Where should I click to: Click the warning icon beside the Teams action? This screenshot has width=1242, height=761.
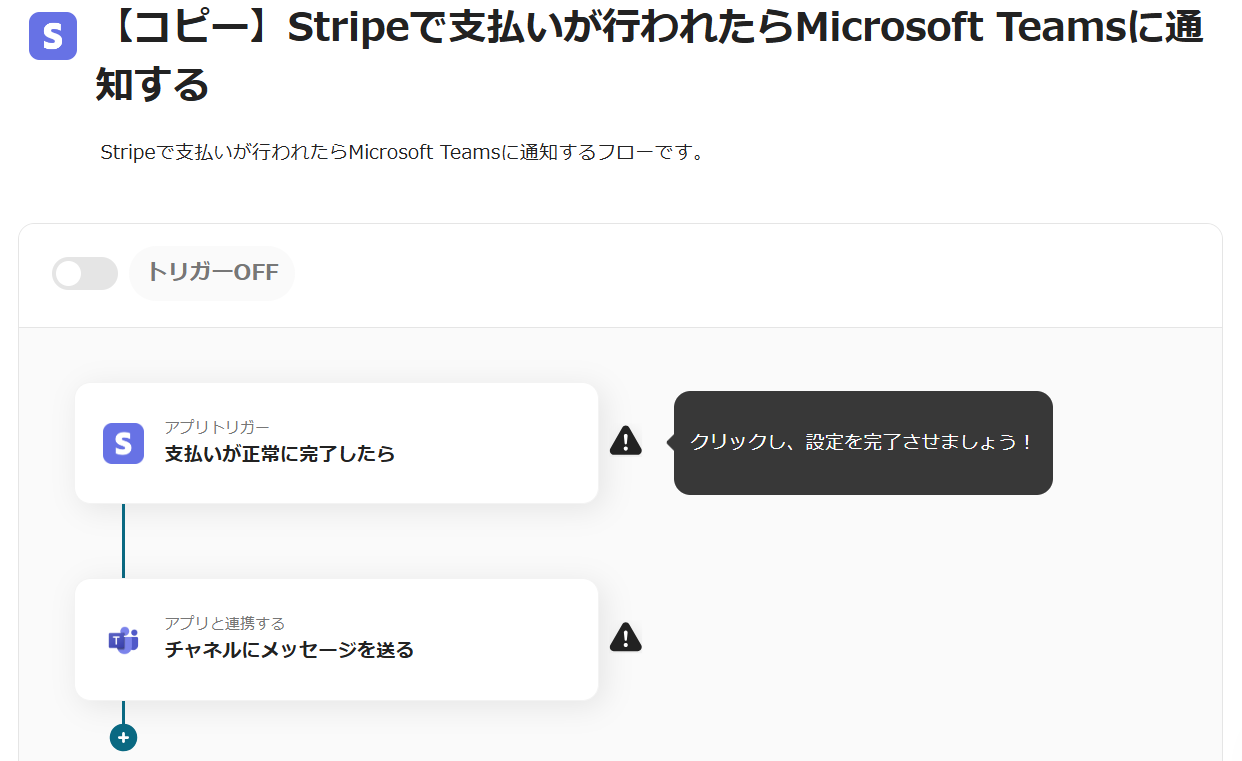(626, 637)
